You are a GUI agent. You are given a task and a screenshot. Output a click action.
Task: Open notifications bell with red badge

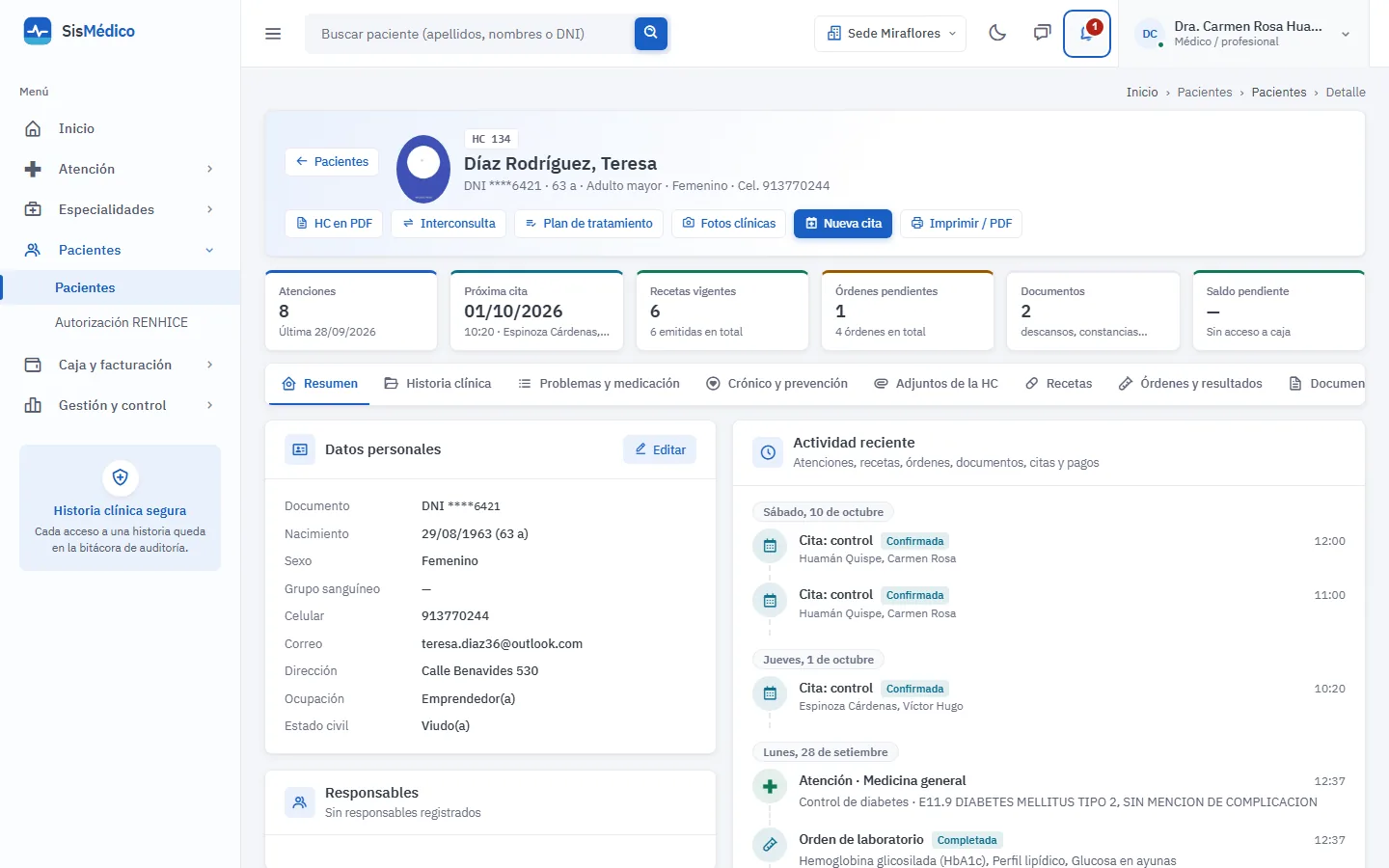pyautogui.click(x=1087, y=34)
